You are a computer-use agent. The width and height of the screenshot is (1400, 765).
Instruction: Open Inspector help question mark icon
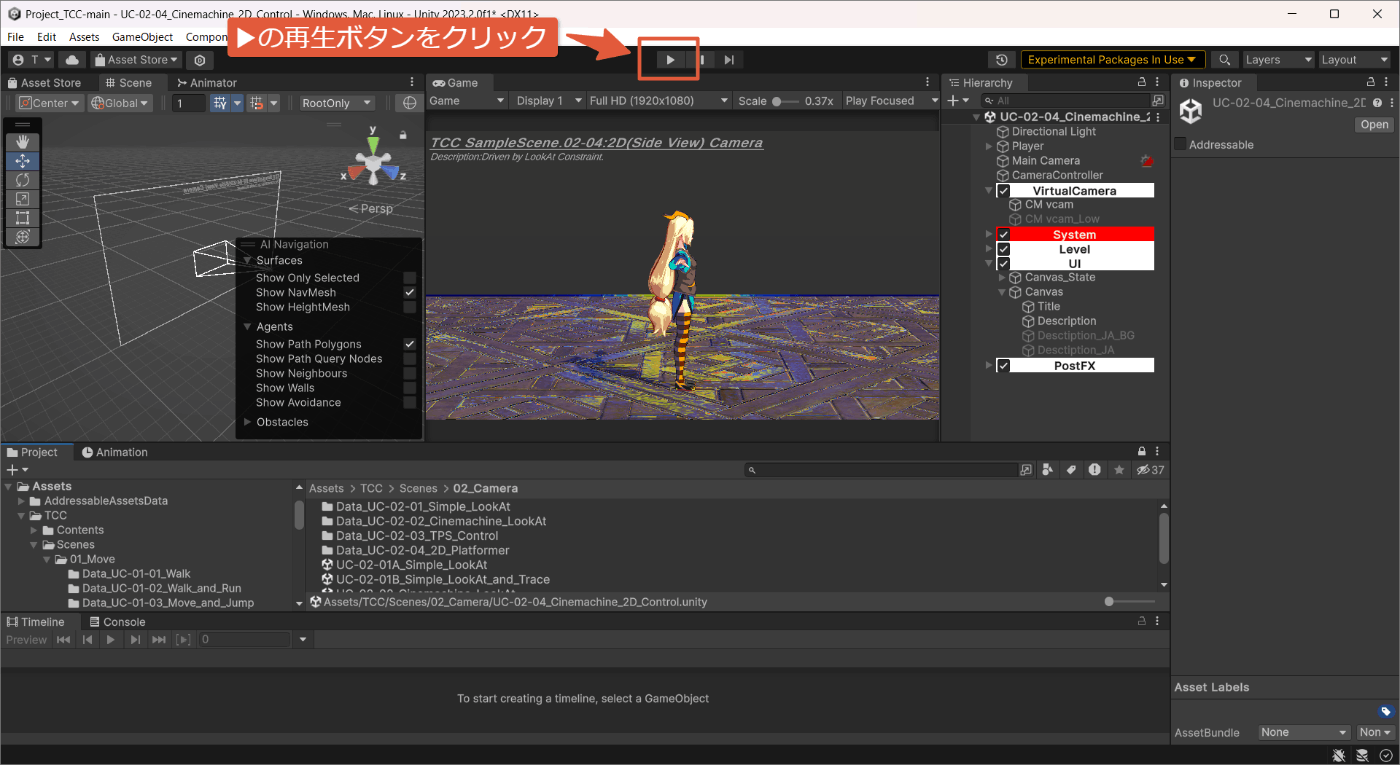point(1378,103)
